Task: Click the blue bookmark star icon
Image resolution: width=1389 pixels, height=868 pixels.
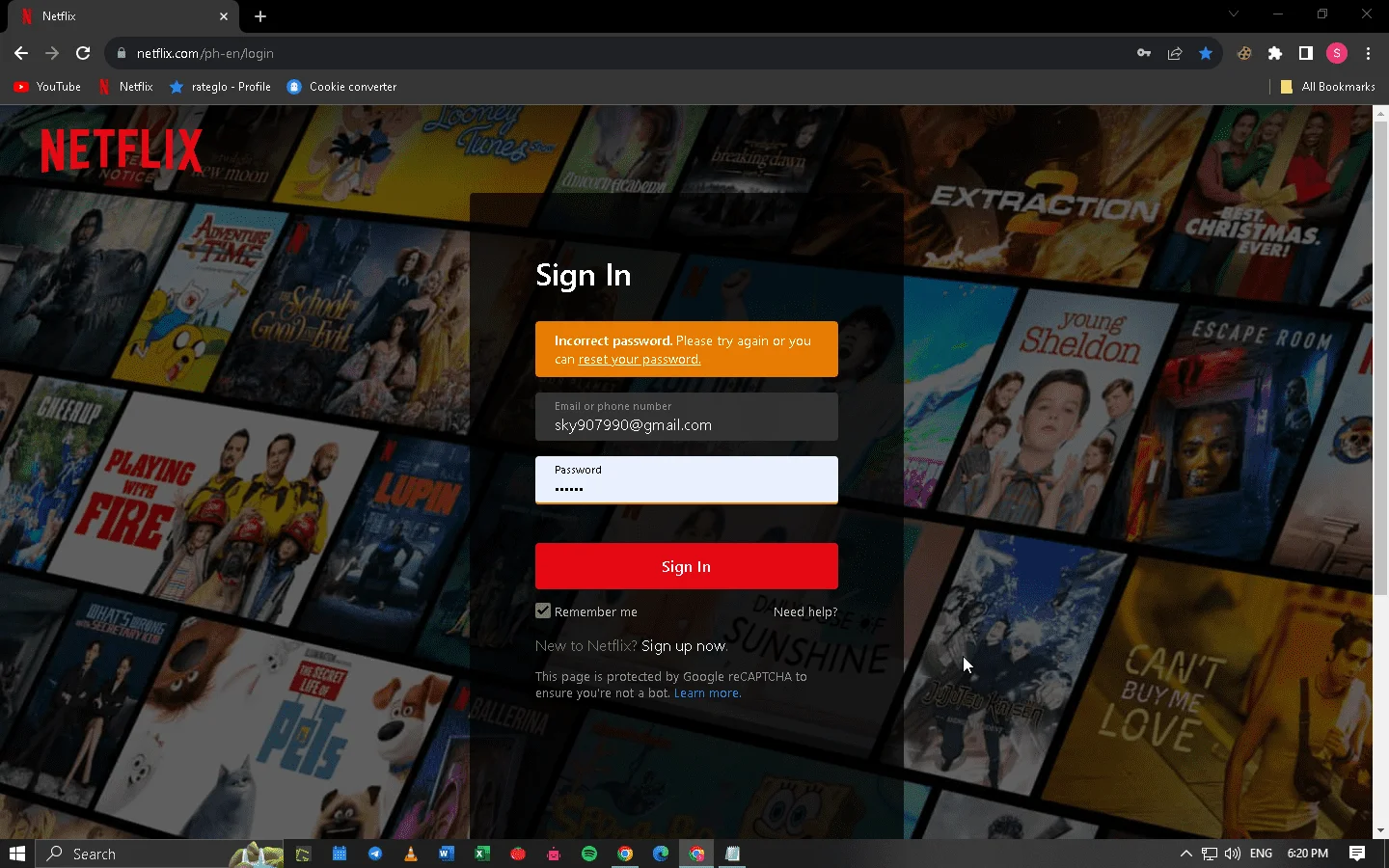Action: coord(1206,53)
